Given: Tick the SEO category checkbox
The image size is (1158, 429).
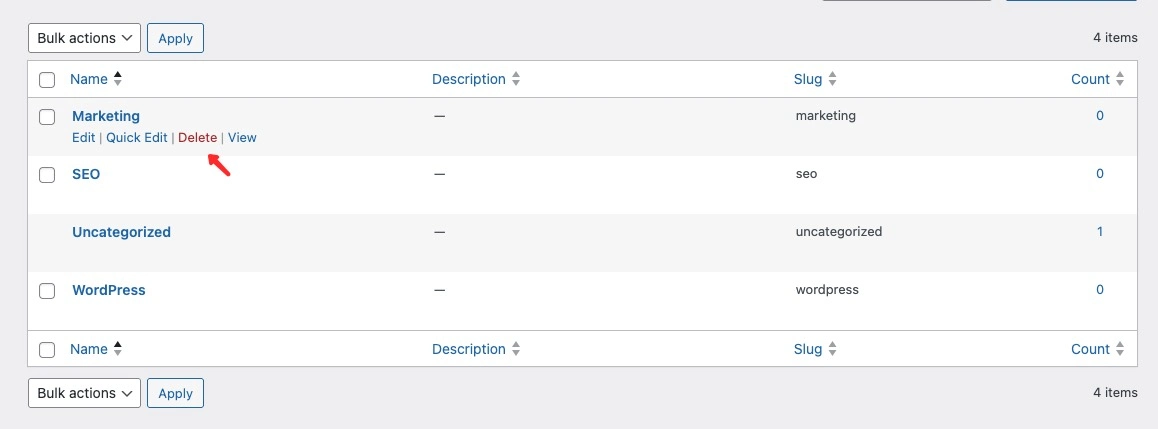Looking at the screenshot, I should click(47, 175).
